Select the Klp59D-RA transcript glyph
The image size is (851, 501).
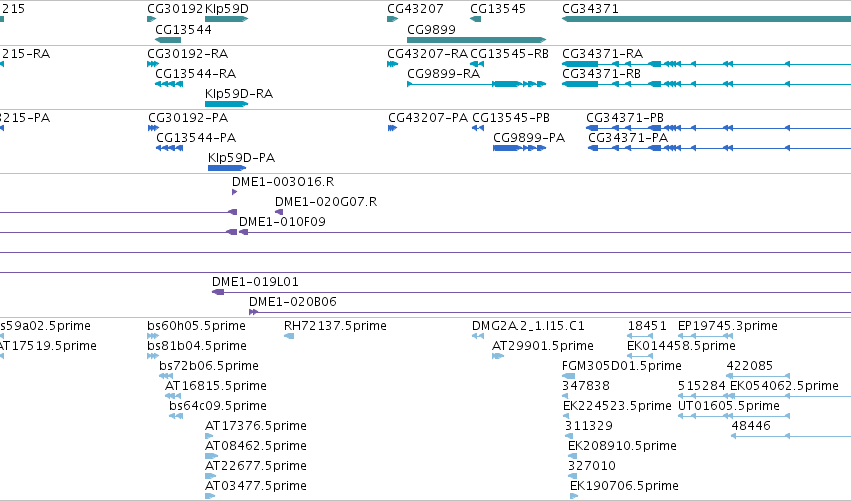[x=226, y=104]
